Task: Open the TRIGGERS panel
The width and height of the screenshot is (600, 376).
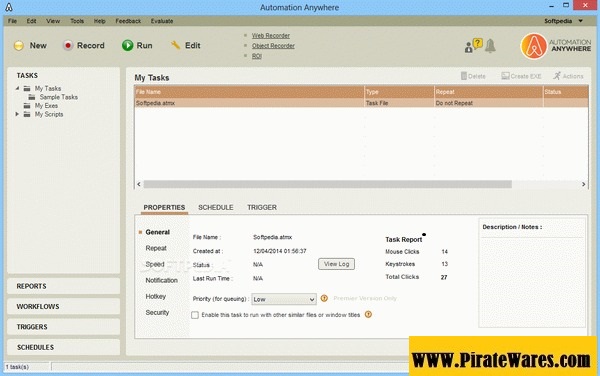Action: pyautogui.click(x=64, y=327)
